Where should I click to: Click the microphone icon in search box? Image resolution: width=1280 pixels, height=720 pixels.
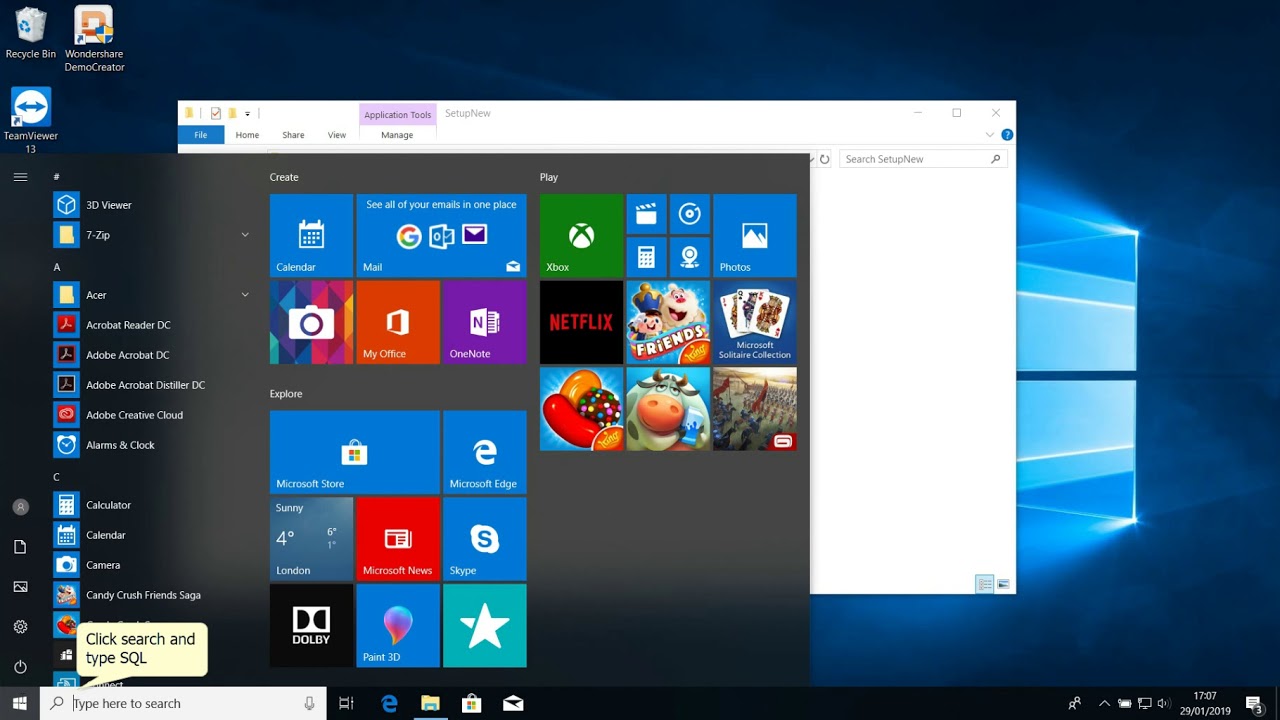309,703
